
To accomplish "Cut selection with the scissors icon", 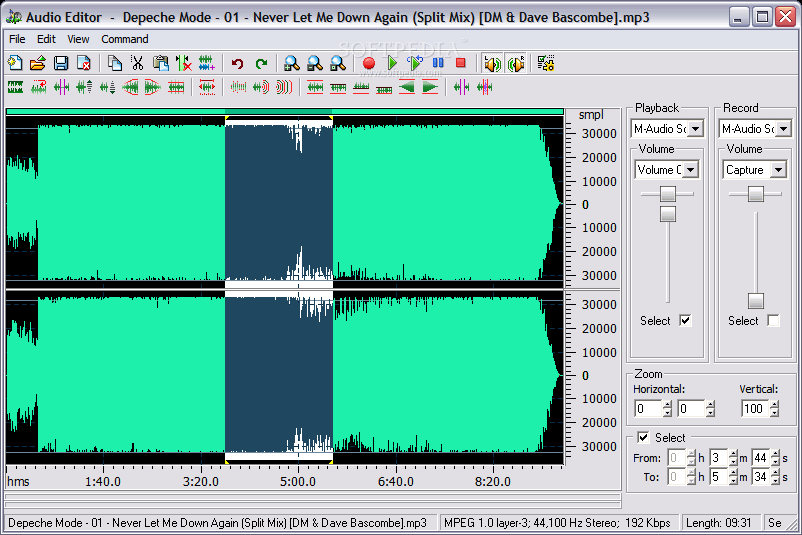I will tap(137, 63).
